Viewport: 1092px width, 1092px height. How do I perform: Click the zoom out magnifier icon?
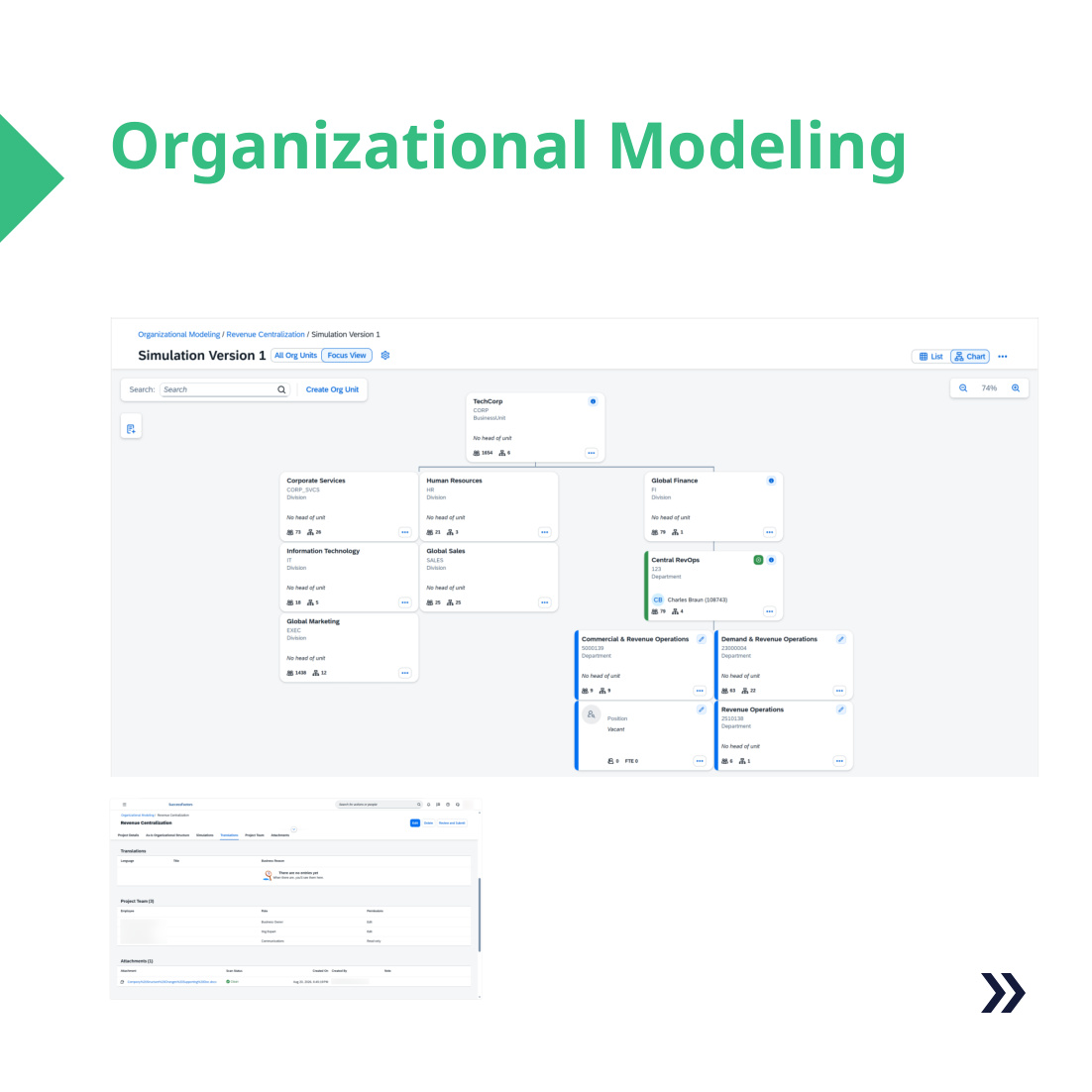coord(963,387)
